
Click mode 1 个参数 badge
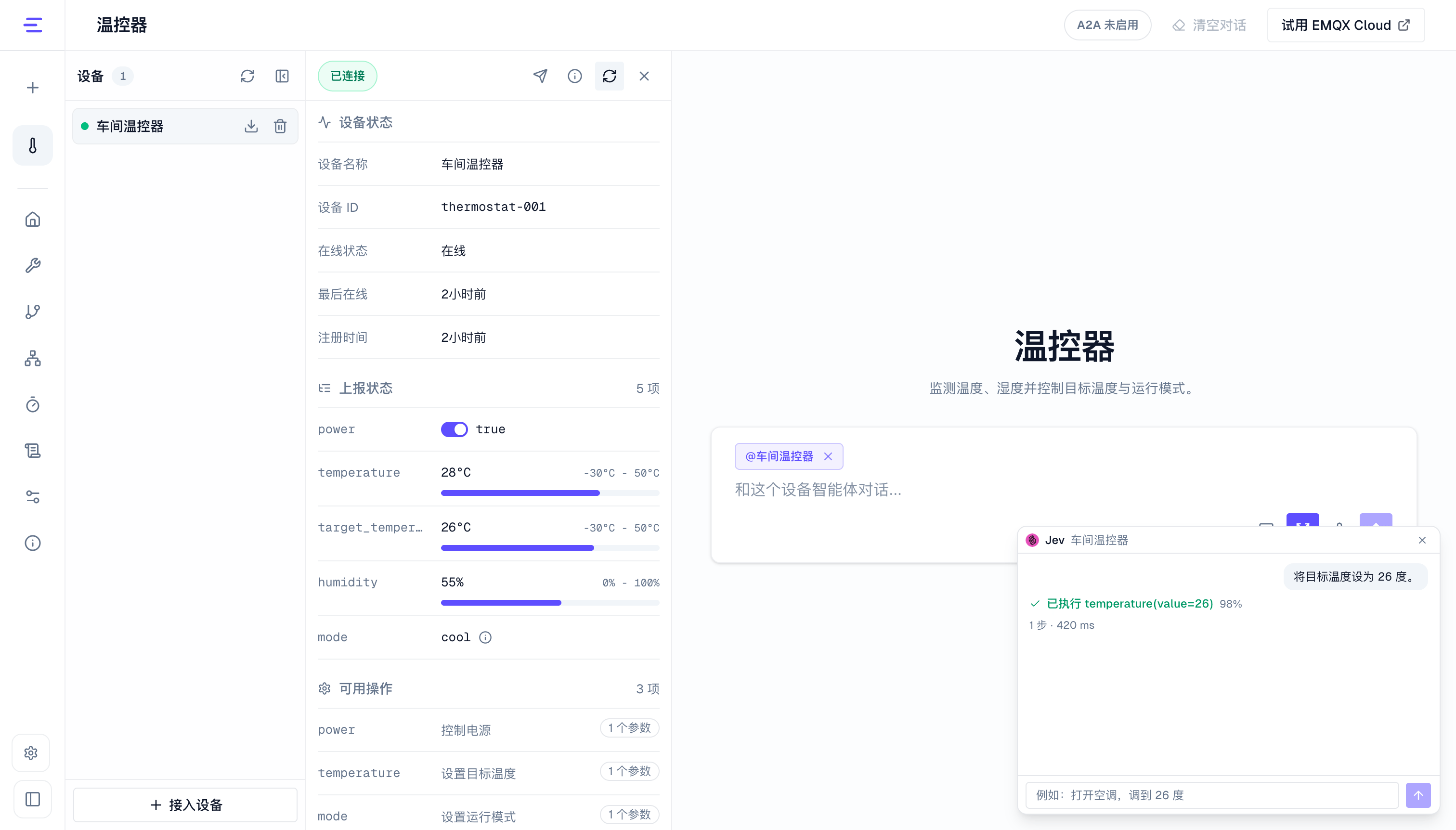(x=629, y=815)
